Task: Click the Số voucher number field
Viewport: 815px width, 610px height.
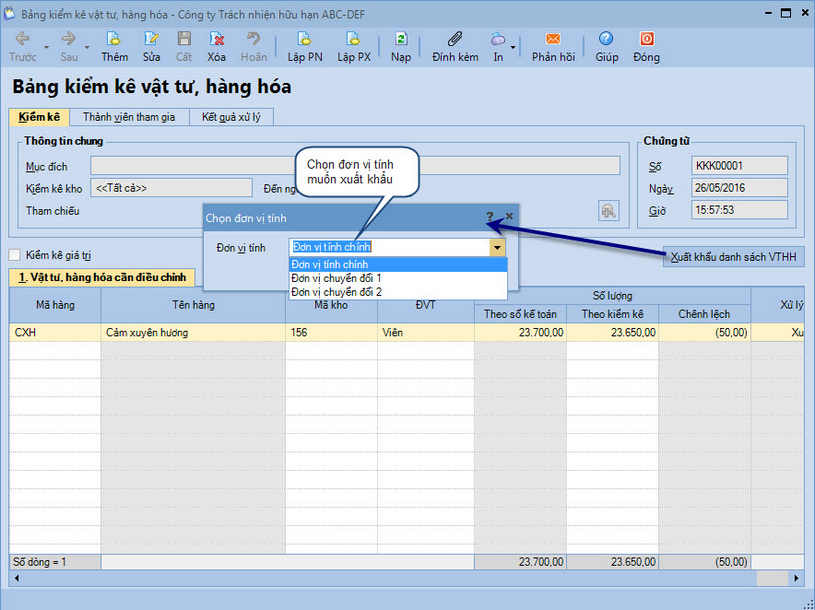Action: click(739, 166)
